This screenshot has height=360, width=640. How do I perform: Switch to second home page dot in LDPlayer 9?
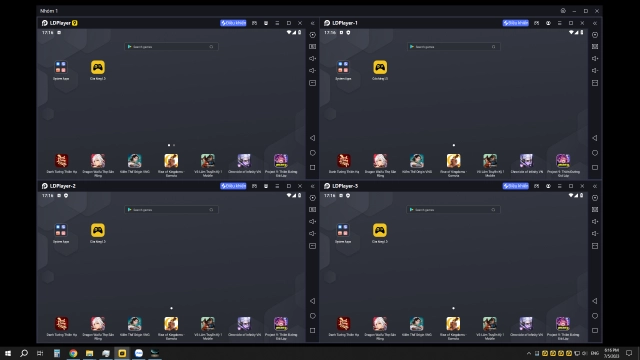[x=174, y=145]
